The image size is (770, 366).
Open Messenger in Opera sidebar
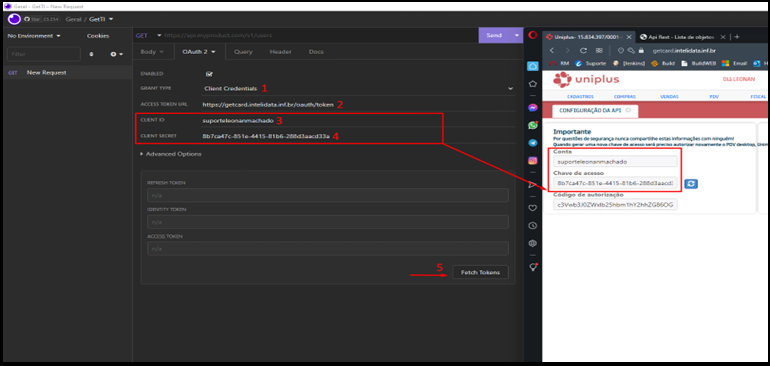point(532,108)
